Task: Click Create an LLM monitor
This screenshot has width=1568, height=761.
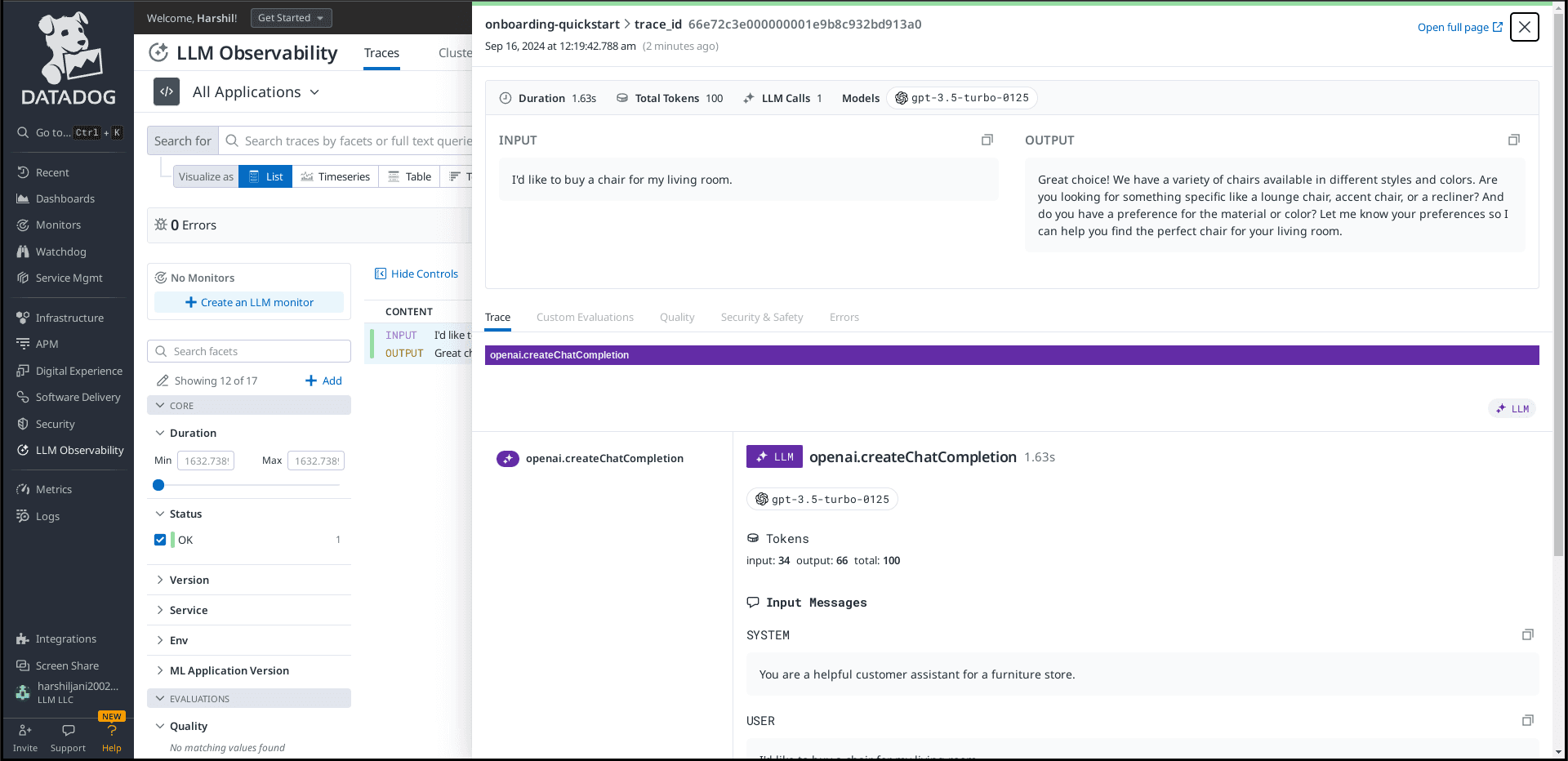Action: click(x=249, y=302)
